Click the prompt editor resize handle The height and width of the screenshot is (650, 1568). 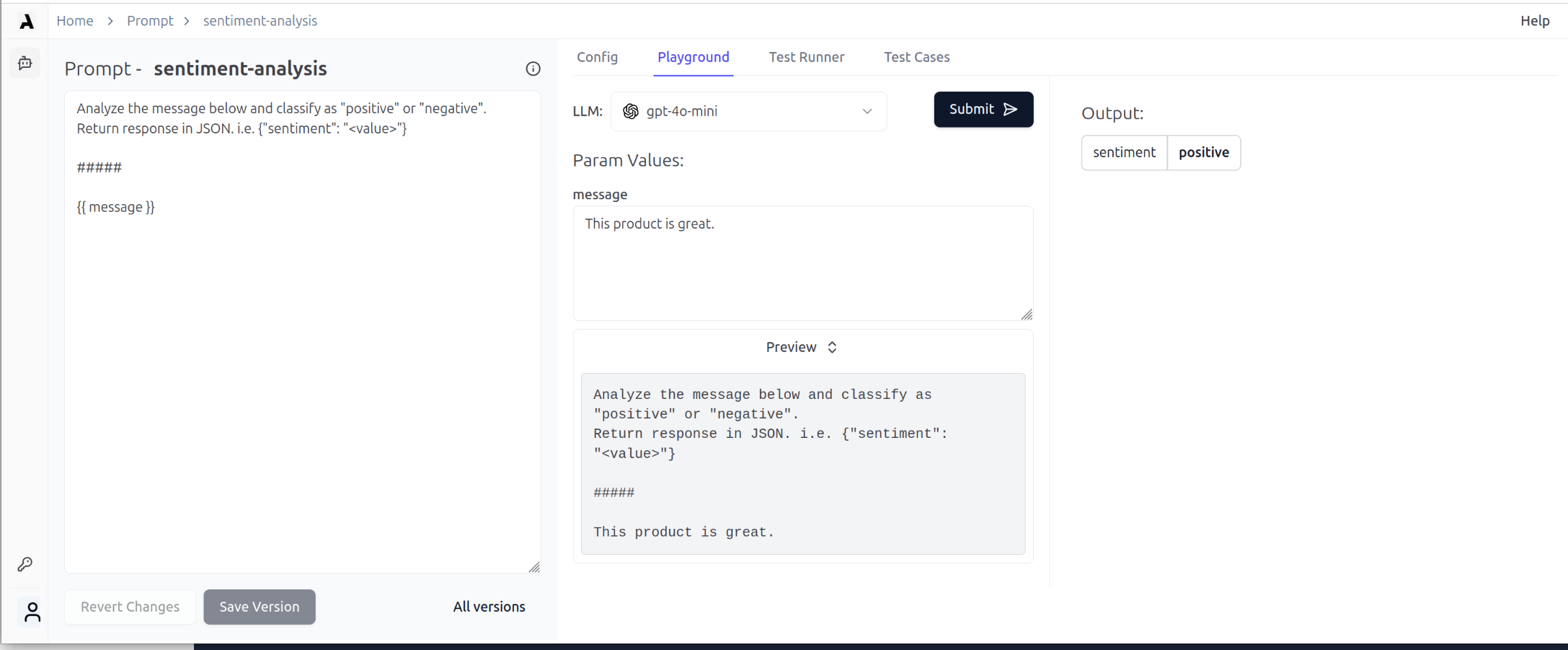(x=534, y=567)
